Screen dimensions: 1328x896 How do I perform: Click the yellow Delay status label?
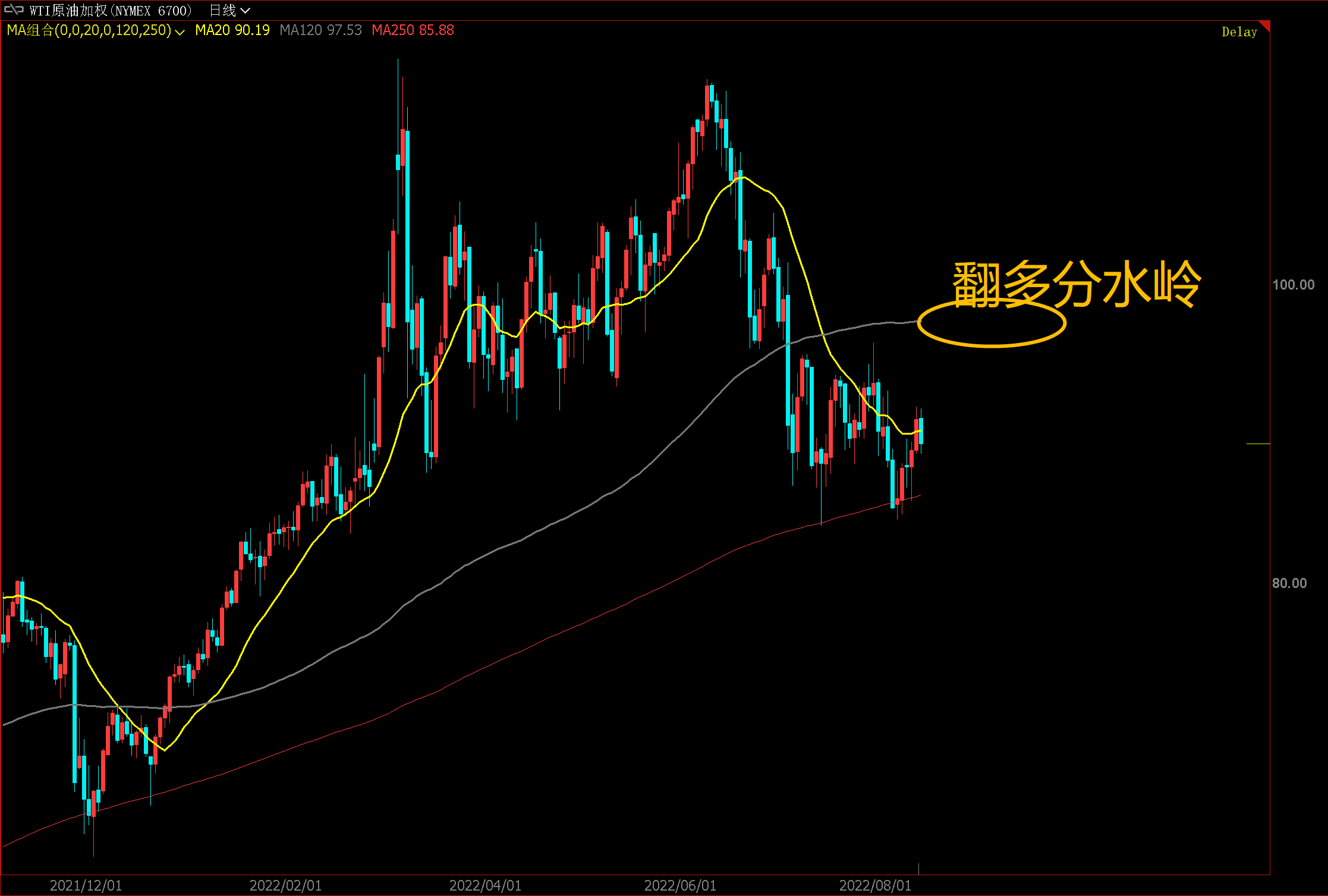1239,32
